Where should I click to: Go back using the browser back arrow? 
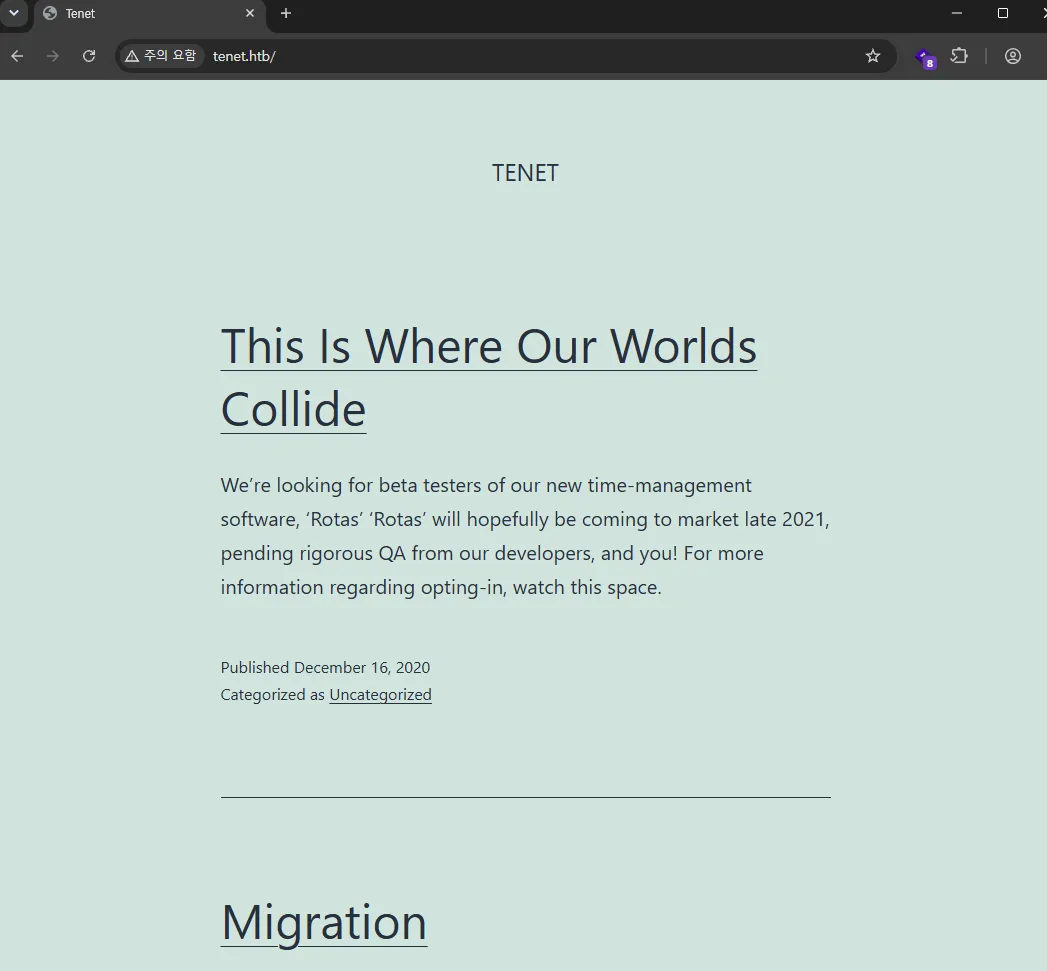pos(17,56)
